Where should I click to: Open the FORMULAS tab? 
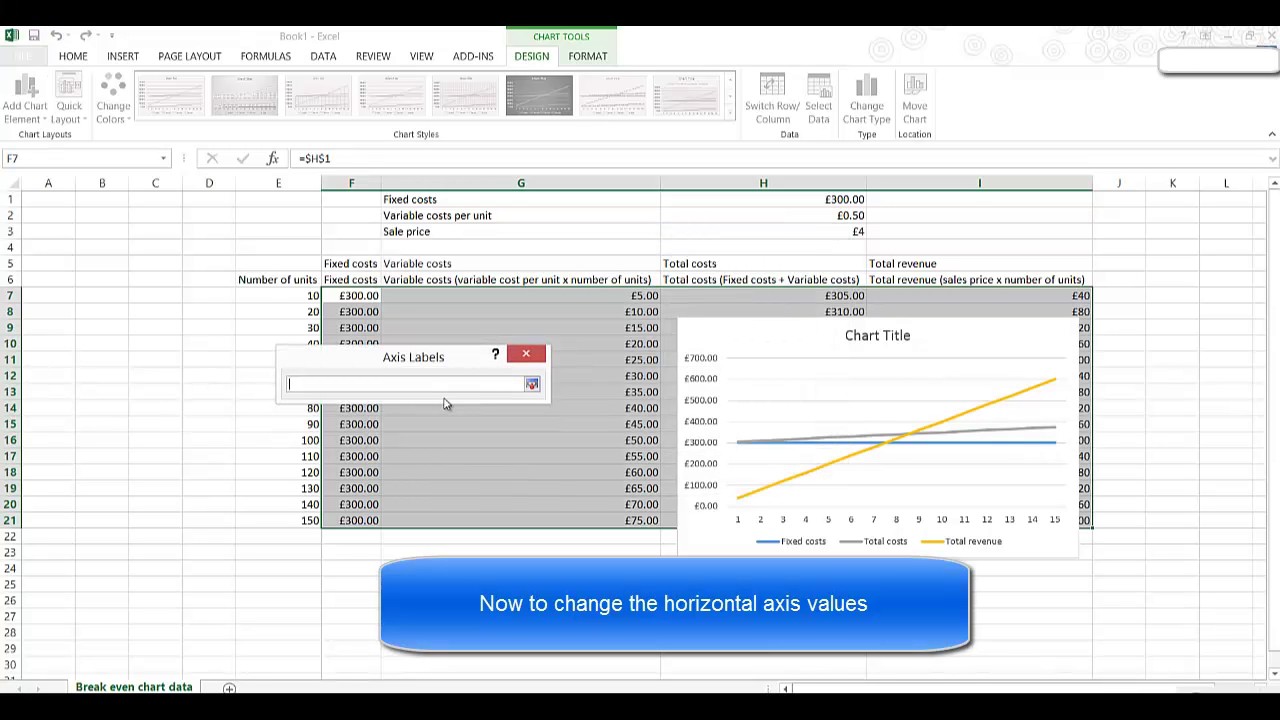click(x=265, y=56)
